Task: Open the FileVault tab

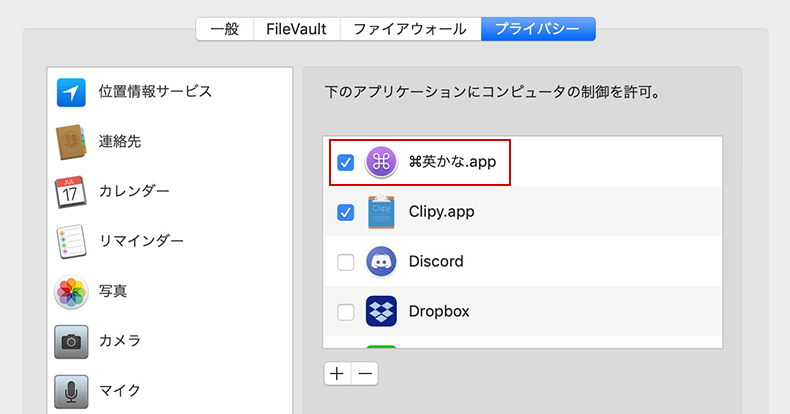Action: (296, 29)
